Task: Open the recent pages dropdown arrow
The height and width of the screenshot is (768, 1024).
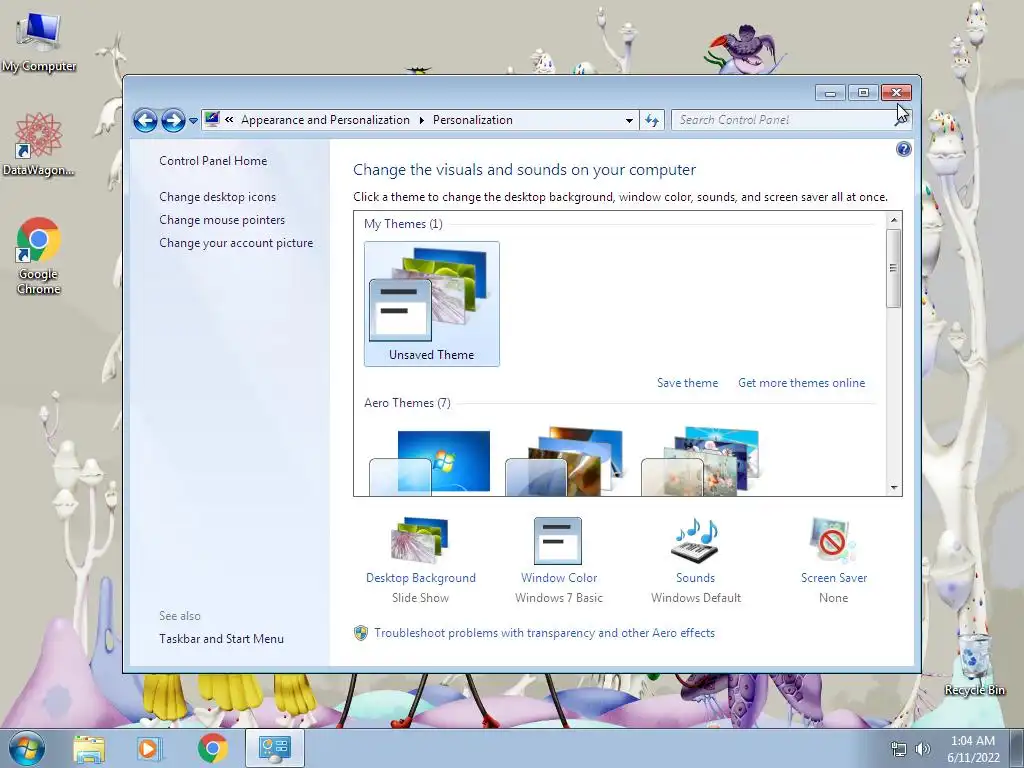Action: pos(193,121)
